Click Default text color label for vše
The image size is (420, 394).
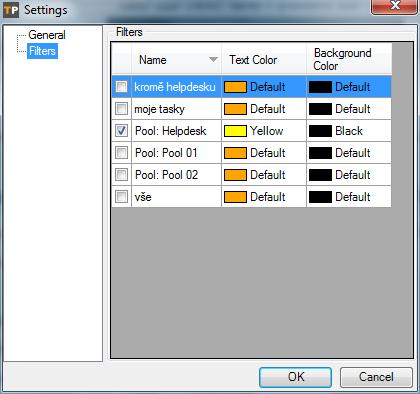[268, 197]
